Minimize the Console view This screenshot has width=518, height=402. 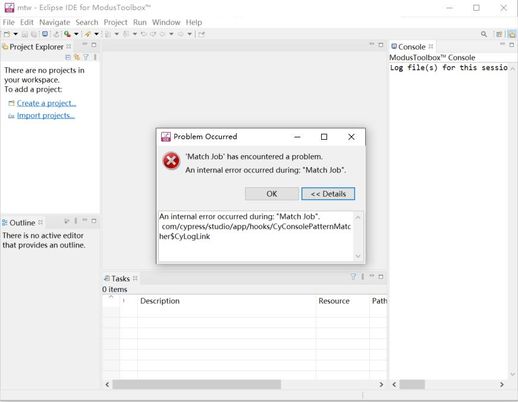click(x=502, y=44)
